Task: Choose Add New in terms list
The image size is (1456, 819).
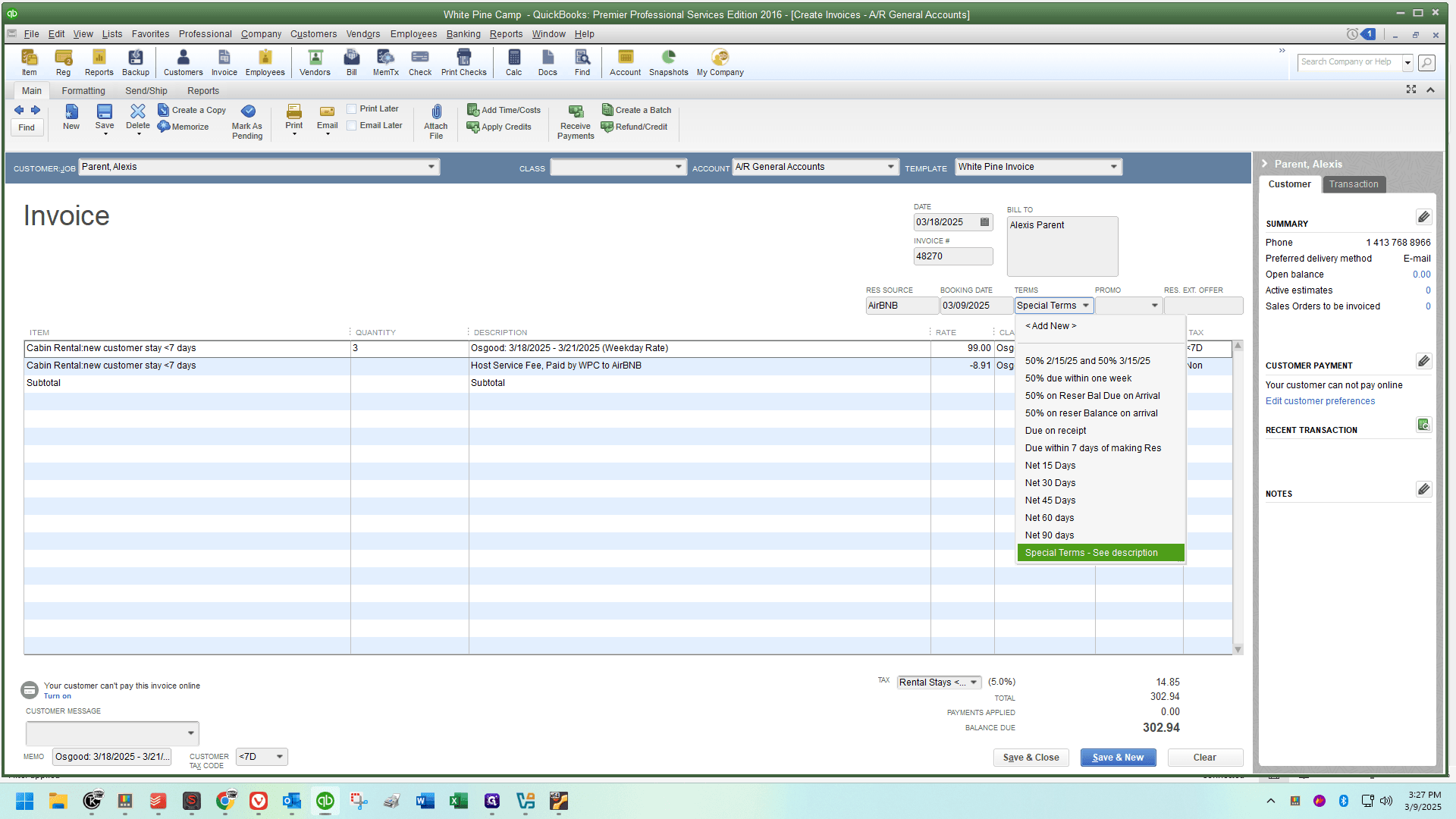Action: click(x=1100, y=326)
